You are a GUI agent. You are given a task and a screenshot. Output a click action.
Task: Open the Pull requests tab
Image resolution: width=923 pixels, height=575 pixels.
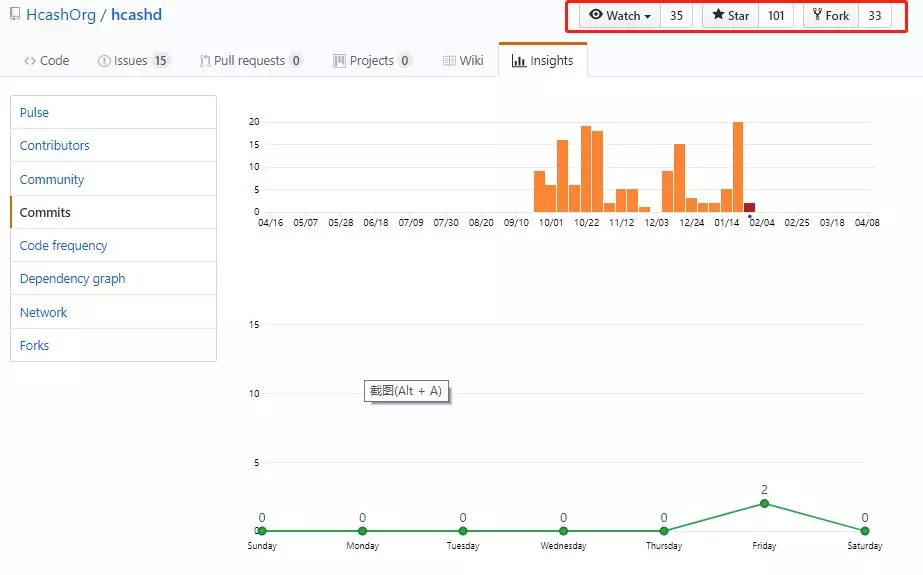coord(251,61)
